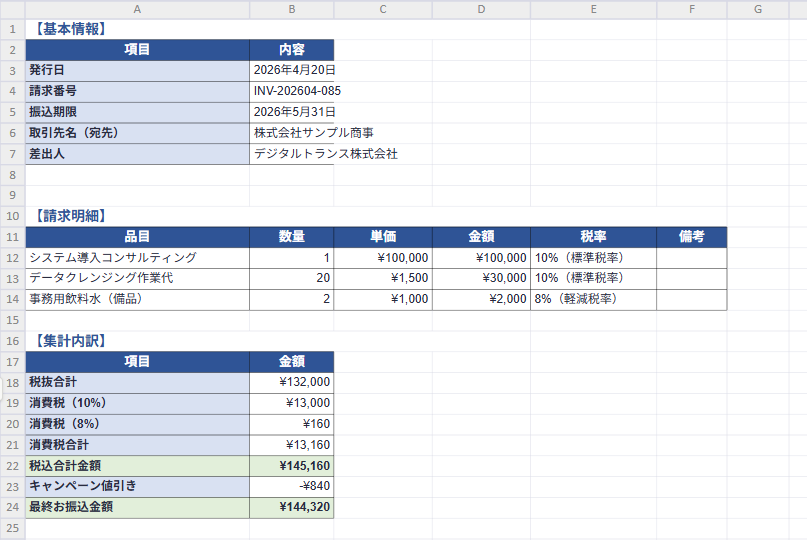The height and width of the screenshot is (540, 807).
Task: Click the 備考 column header cell
Action: pyautogui.click(x=692, y=237)
